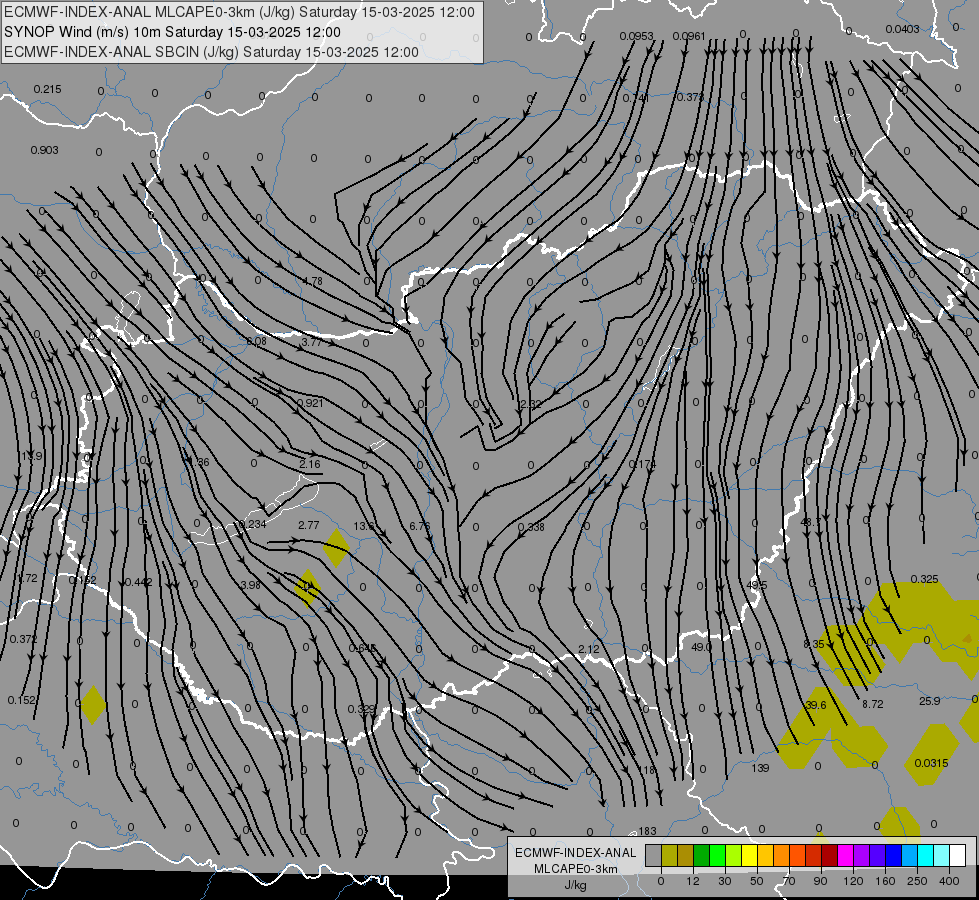Click the legend scale label 90
The image size is (979, 900).
click(x=820, y=881)
